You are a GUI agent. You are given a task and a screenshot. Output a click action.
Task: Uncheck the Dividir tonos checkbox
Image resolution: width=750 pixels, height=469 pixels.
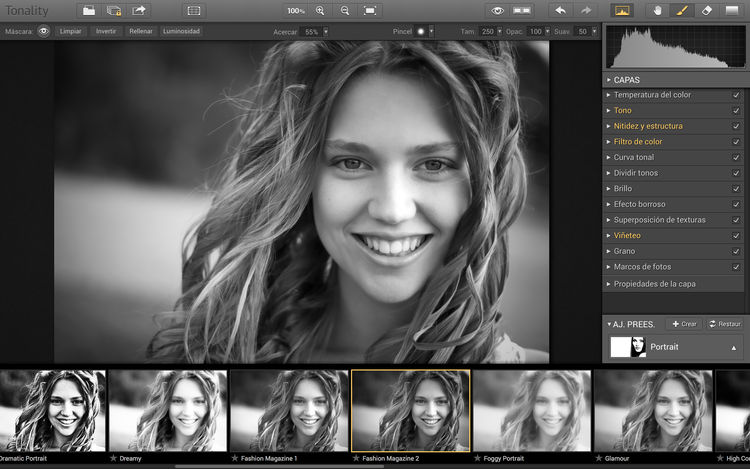coord(736,173)
